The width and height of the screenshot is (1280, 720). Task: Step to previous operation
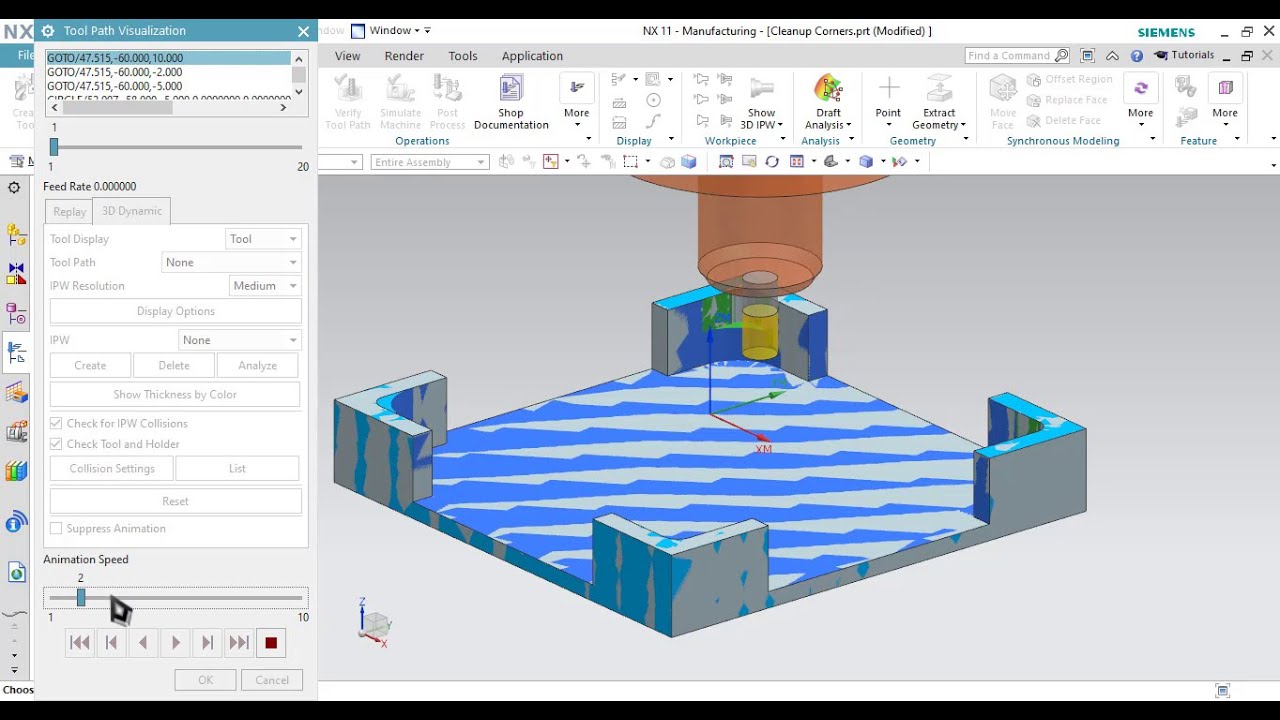[x=112, y=643]
